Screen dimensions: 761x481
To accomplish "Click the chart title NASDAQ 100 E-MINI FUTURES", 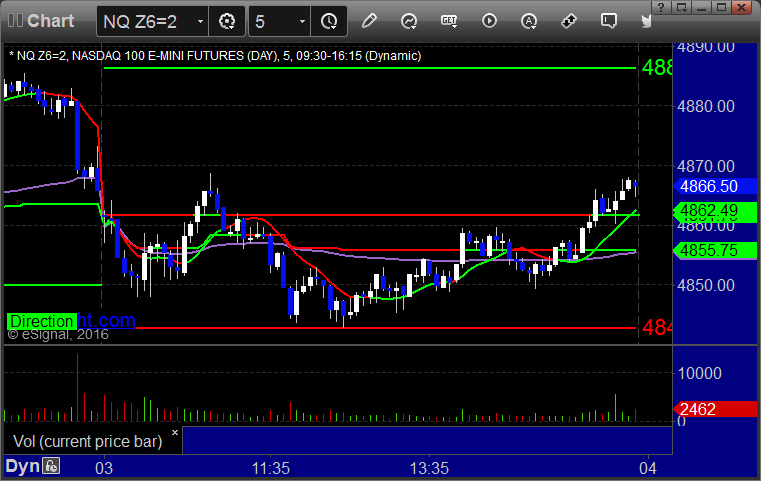I will [x=158, y=56].
